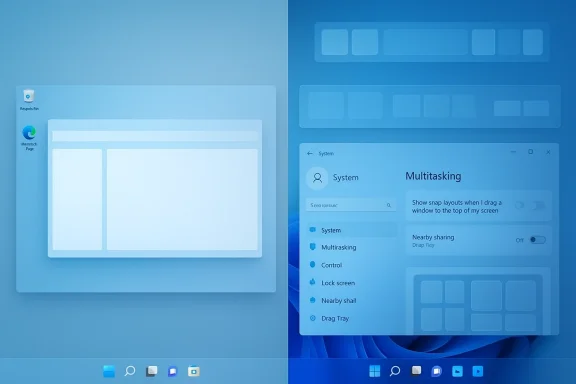Open Windows Start on the right taskbar
This screenshot has height=384, width=576.
374,371
